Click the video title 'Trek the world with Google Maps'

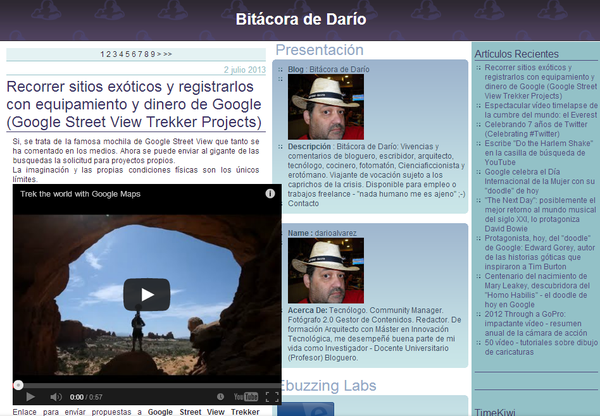(x=80, y=194)
